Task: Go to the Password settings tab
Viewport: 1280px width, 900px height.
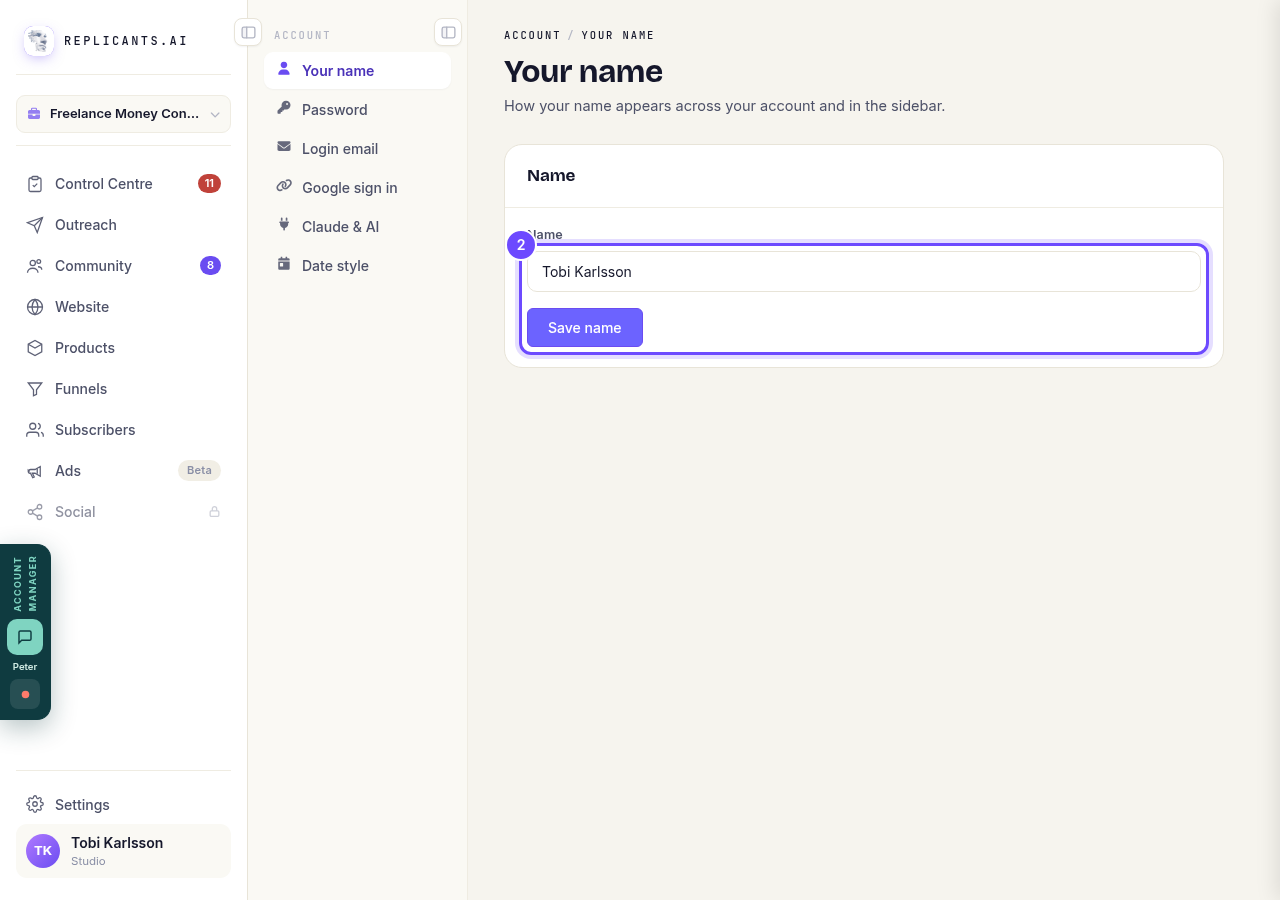Action: tap(357, 110)
